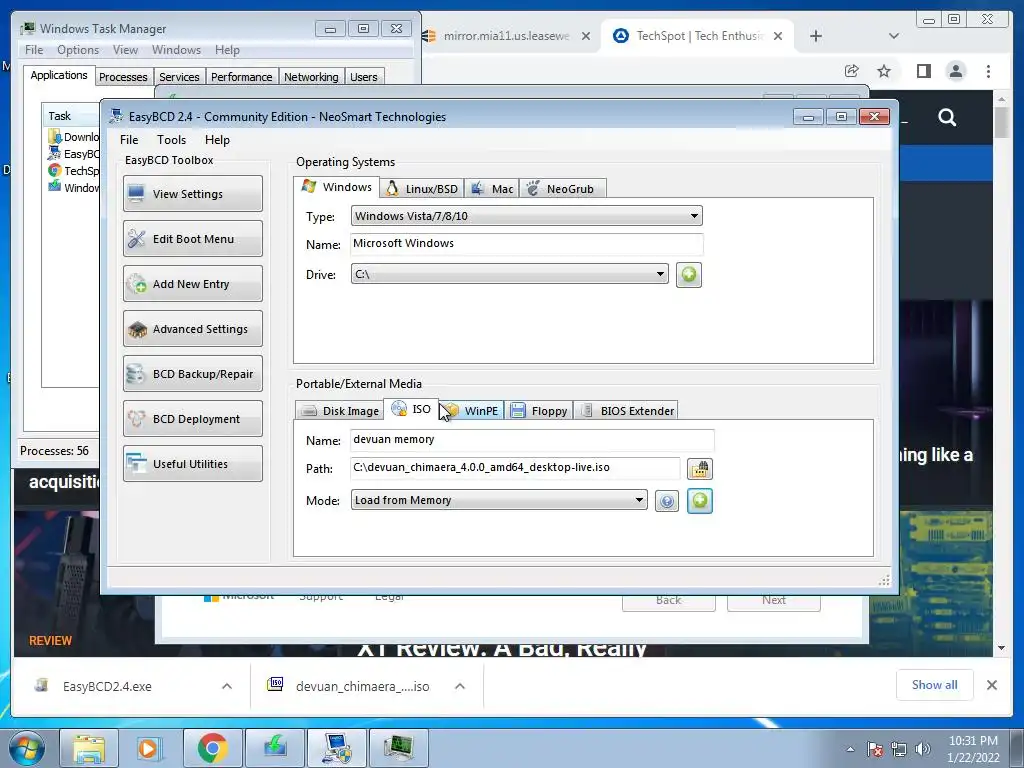Click the help icon beside Mode dropdown

(667, 501)
